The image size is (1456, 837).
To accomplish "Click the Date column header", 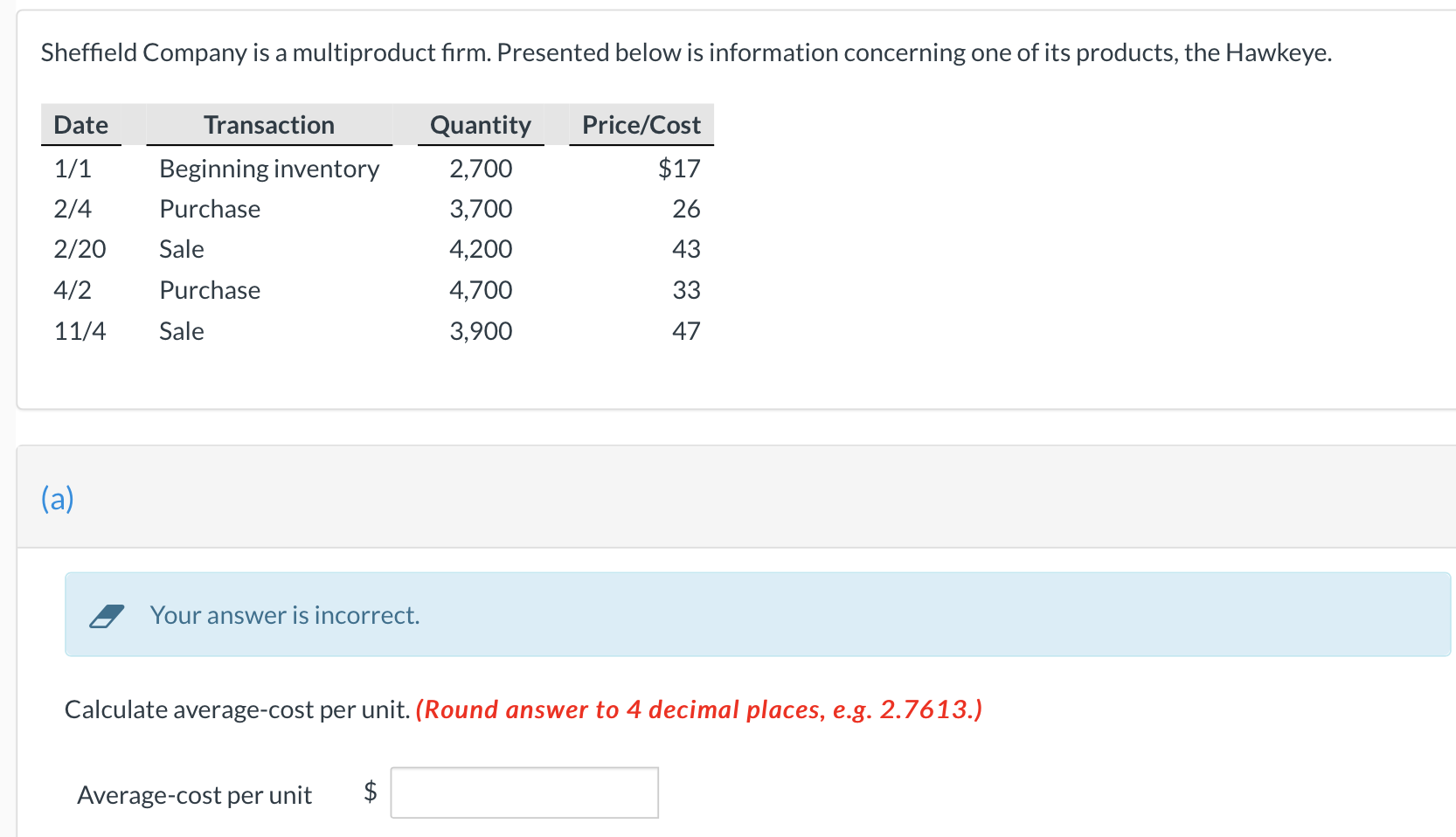I will (81, 125).
